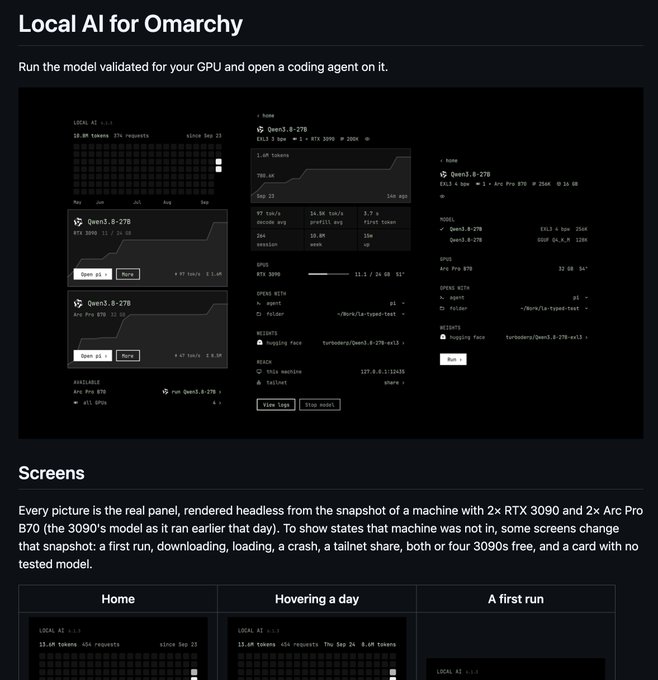Click the '32 GB 54°' value in the Arc Pro panel

pyautogui.click(x=573, y=269)
